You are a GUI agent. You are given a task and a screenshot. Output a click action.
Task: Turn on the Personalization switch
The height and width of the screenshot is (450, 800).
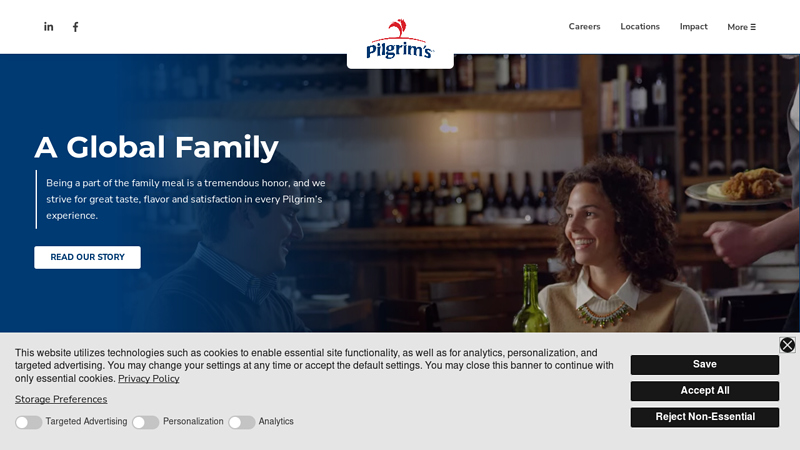(145, 422)
